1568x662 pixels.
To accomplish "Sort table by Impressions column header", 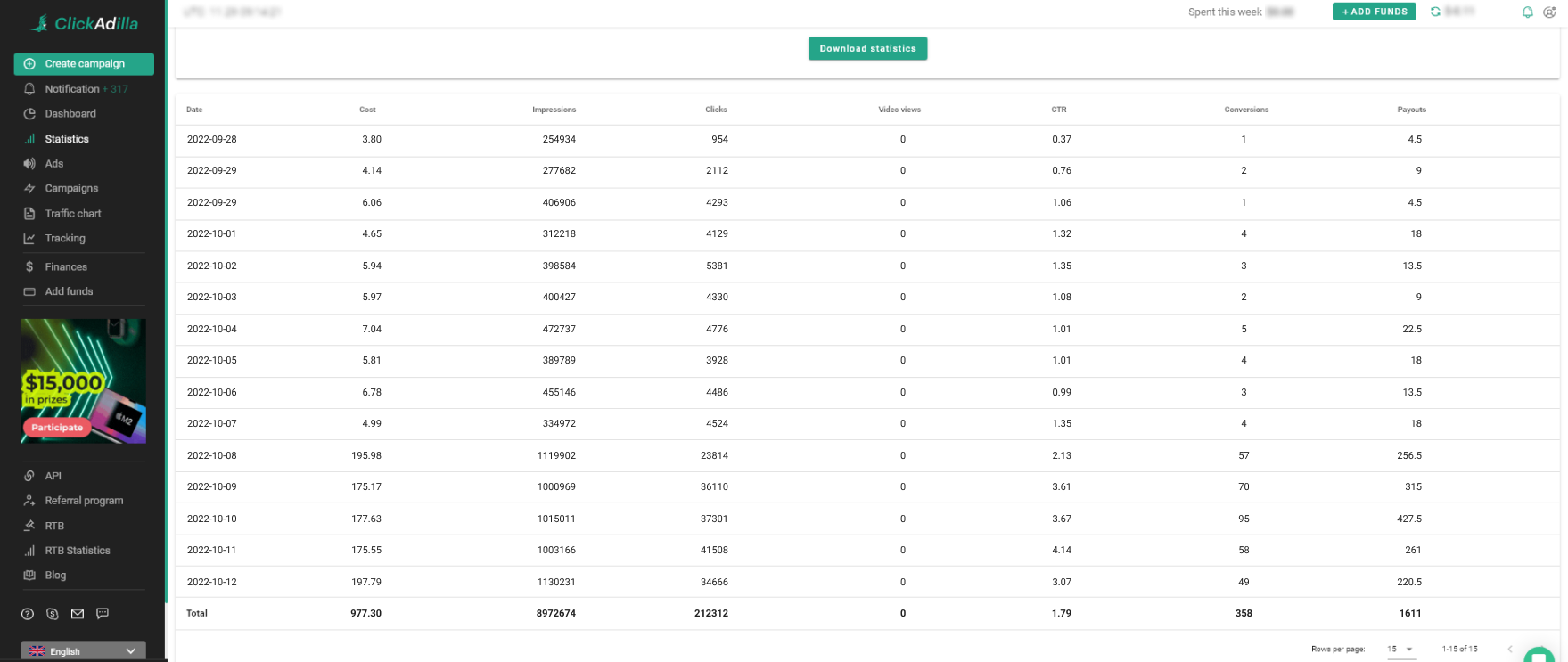I will click(554, 110).
